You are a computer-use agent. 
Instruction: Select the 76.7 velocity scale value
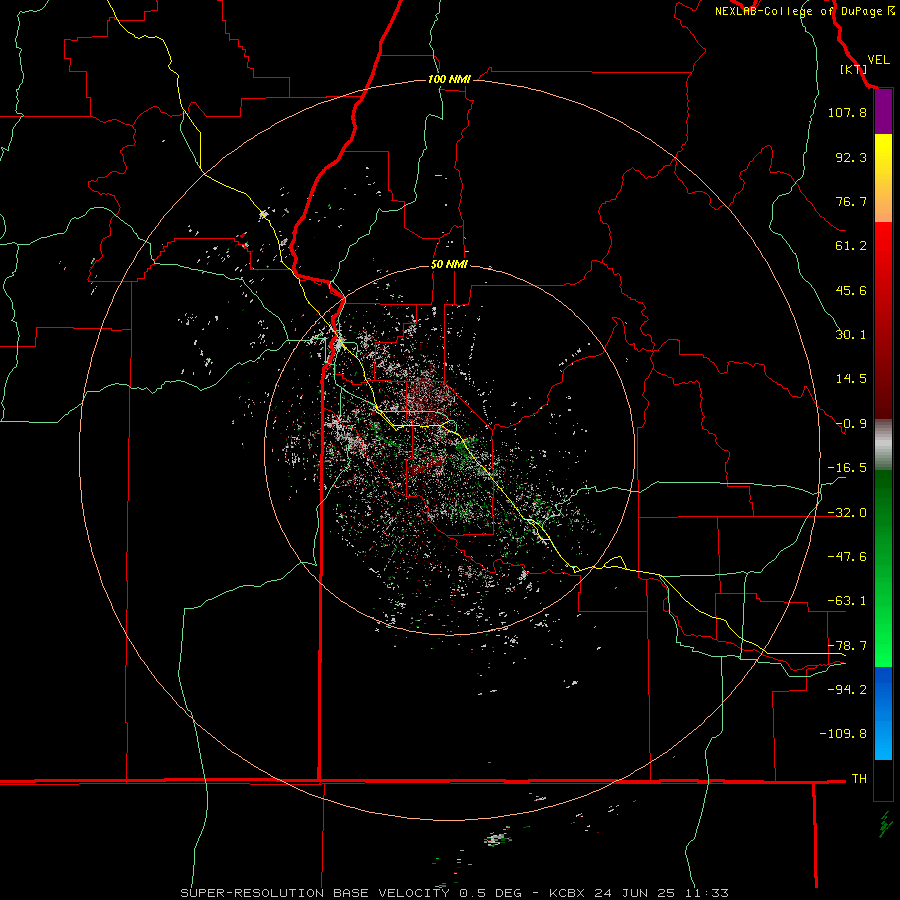pyautogui.click(x=851, y=201)
